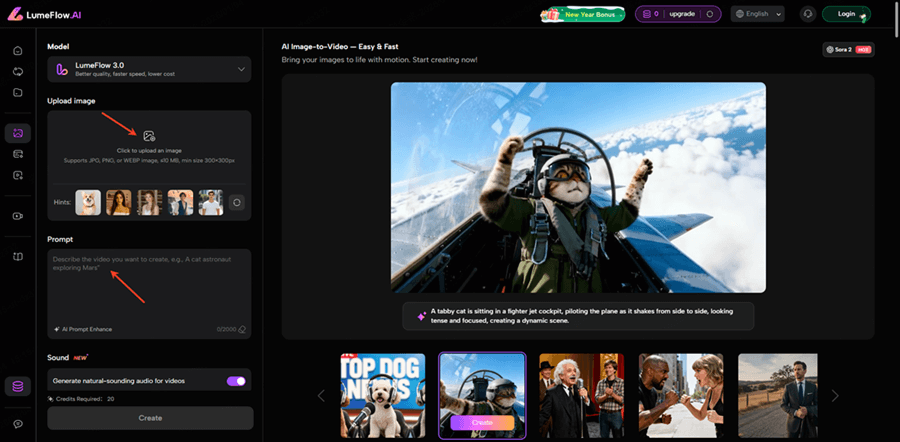Open the folder icon in left sidebar
This screenshot has width=900, height=442.
[17, 93]
